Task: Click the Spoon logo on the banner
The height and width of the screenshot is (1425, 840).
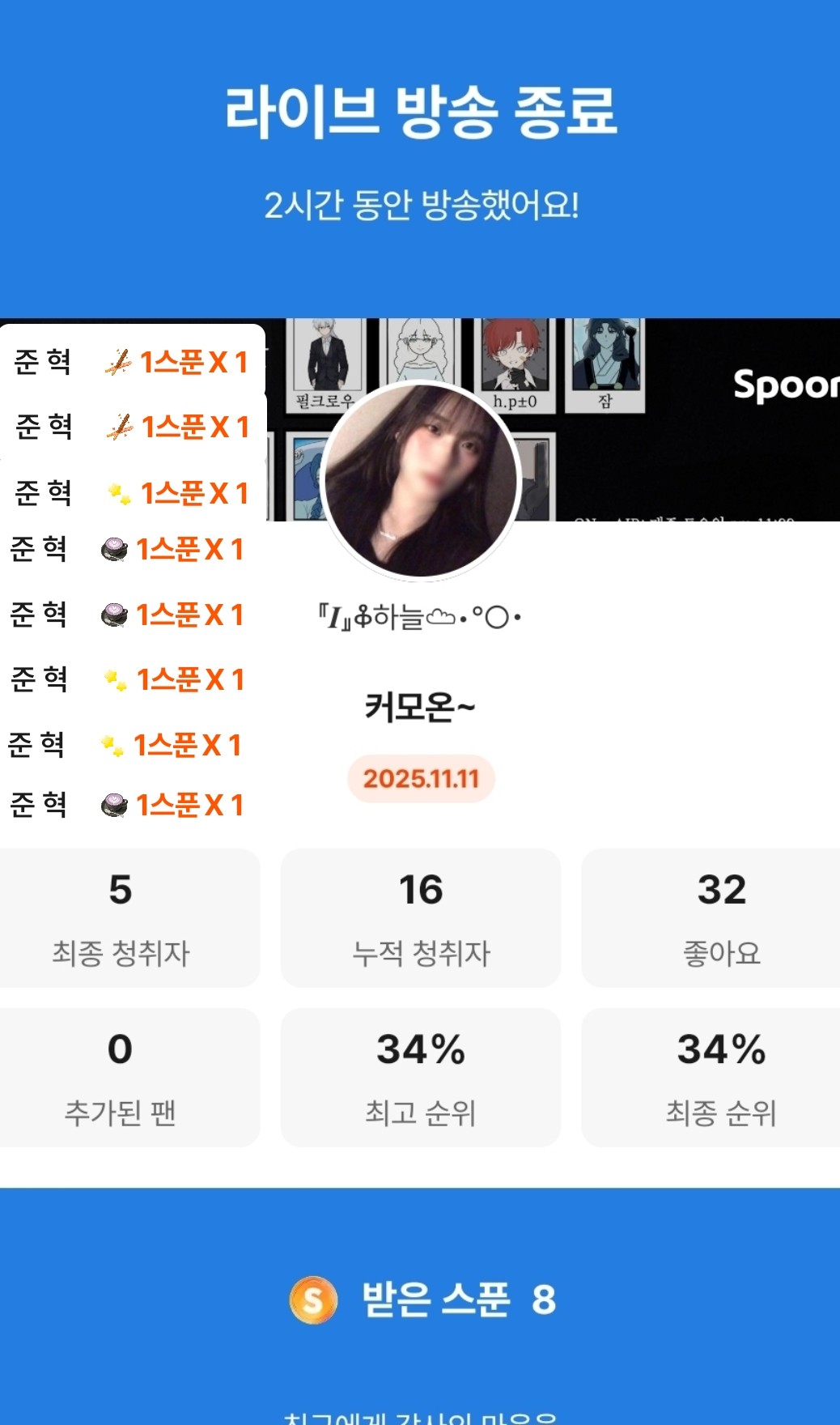Action: click(785, 385)
